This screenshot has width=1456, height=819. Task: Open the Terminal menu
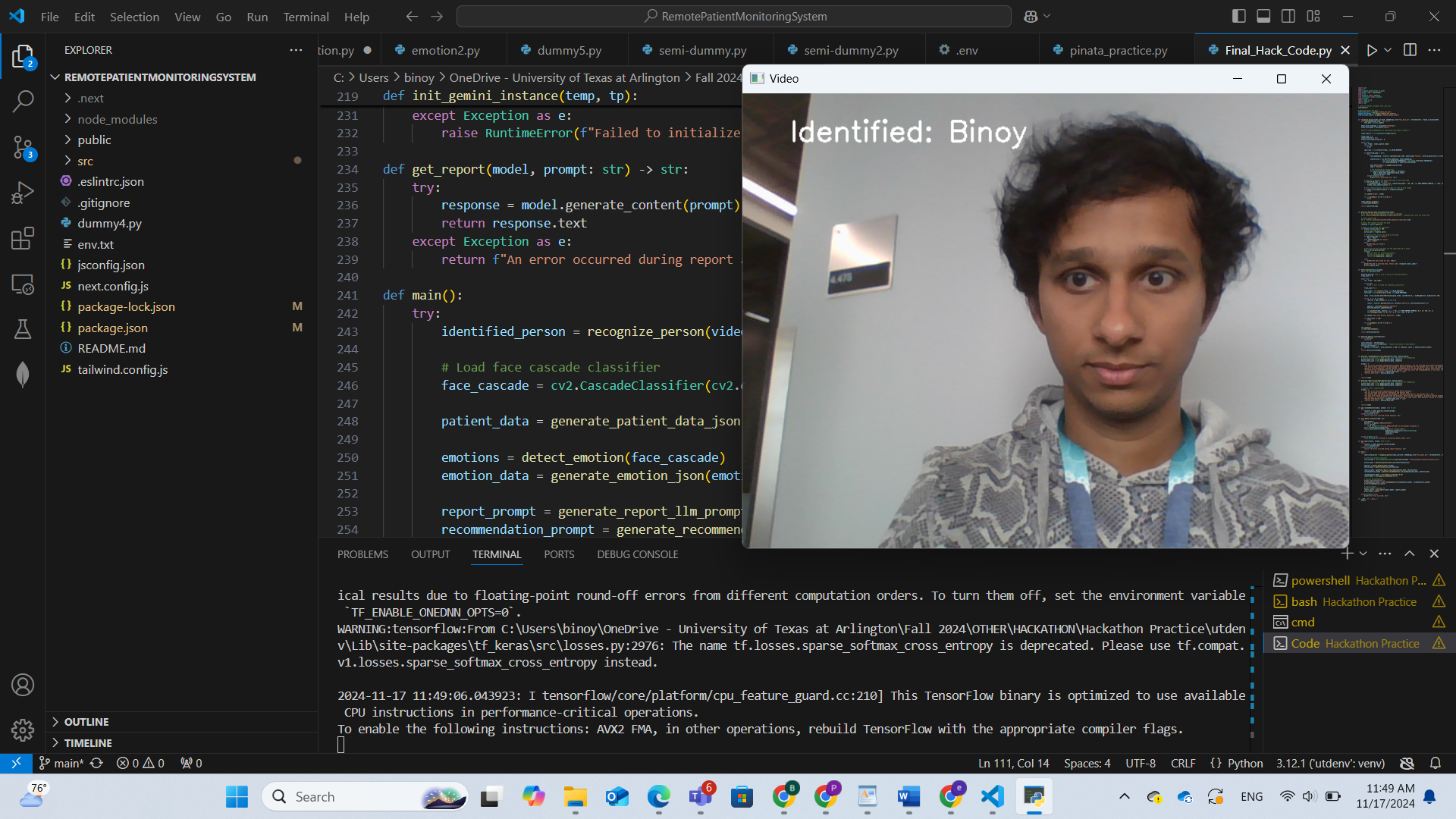(x=306, y=17)
